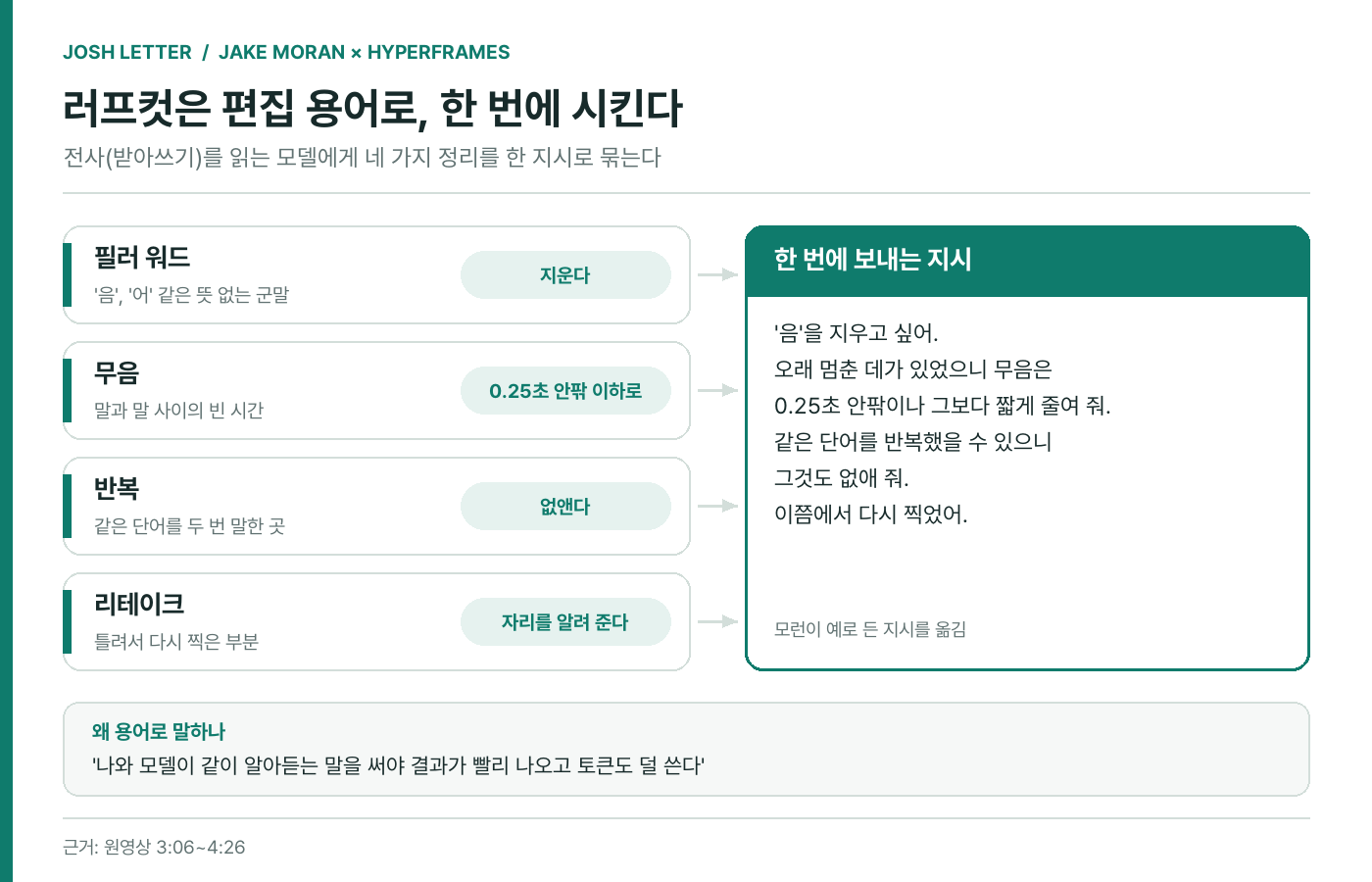The image size is (1372, 882).
Task: Click the description '말과 말 사이의 빈 시간'
Action: point(178,411)
